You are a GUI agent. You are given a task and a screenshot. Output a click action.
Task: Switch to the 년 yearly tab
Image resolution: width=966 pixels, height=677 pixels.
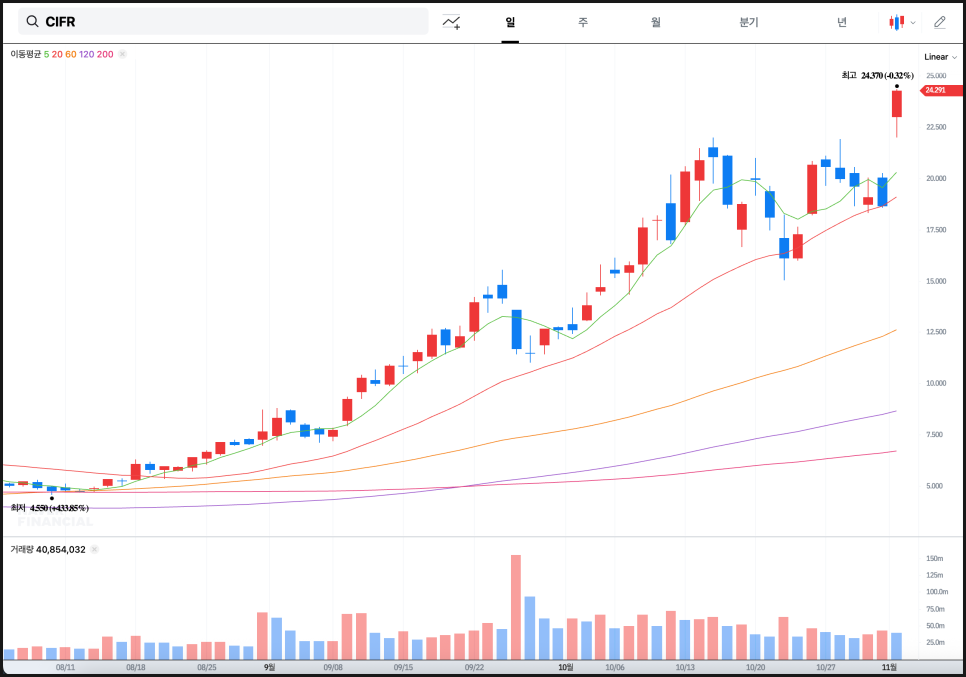point(842,21)
